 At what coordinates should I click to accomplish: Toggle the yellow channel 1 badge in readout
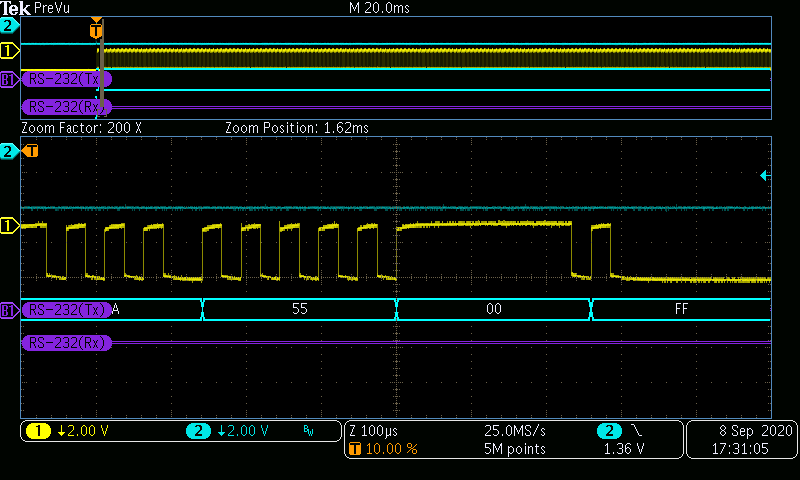[x=38, y=431]
